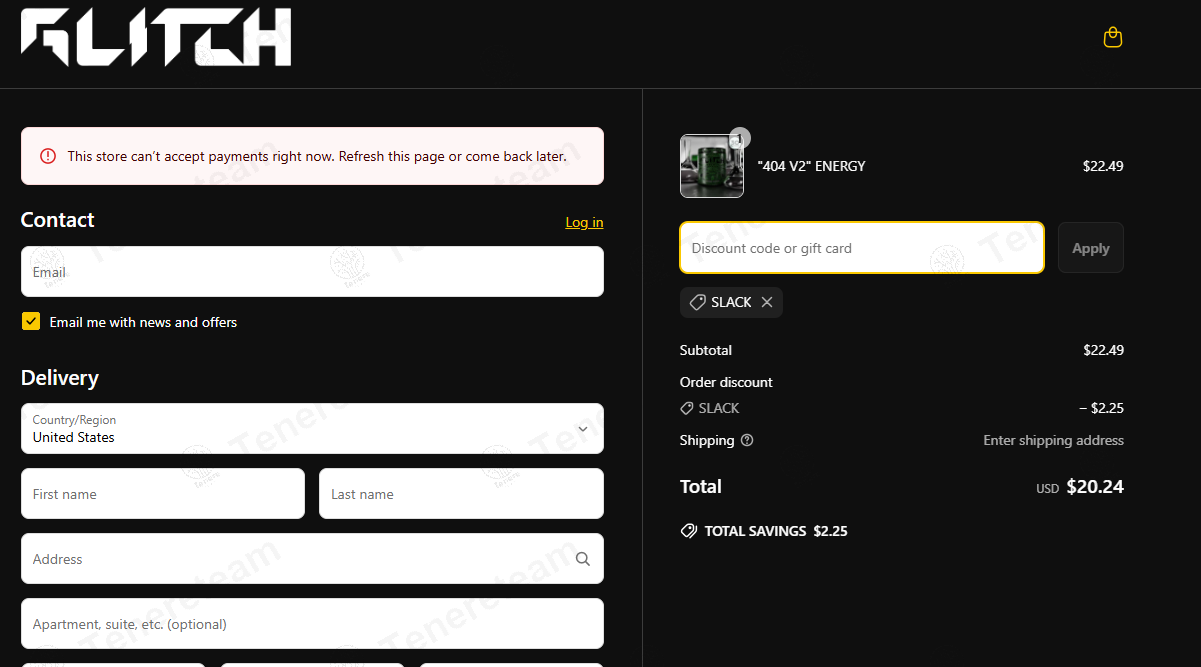Click the Delivery section heading

60,378
